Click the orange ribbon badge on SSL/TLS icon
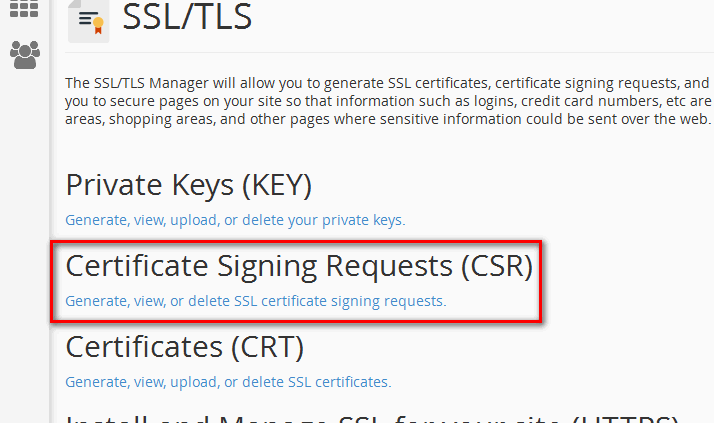Viewport: 714px width, 423px height. [97, 26]
